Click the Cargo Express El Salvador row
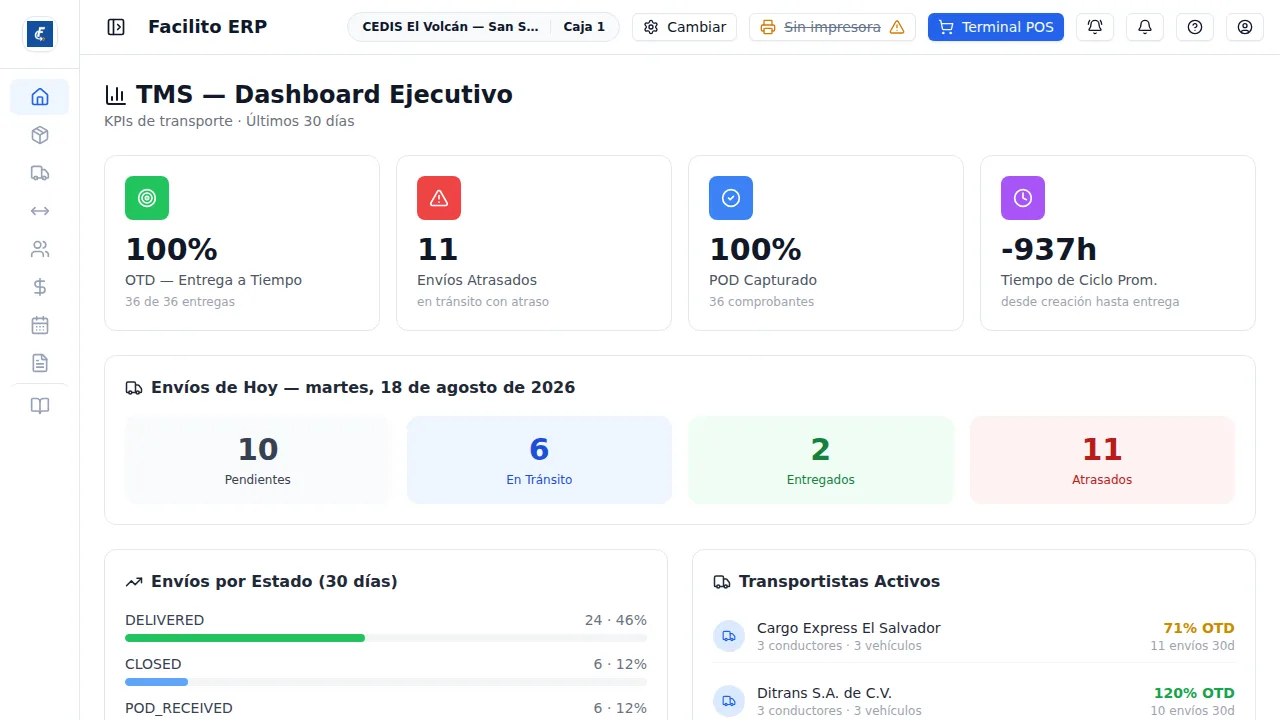 coord(974,636)
